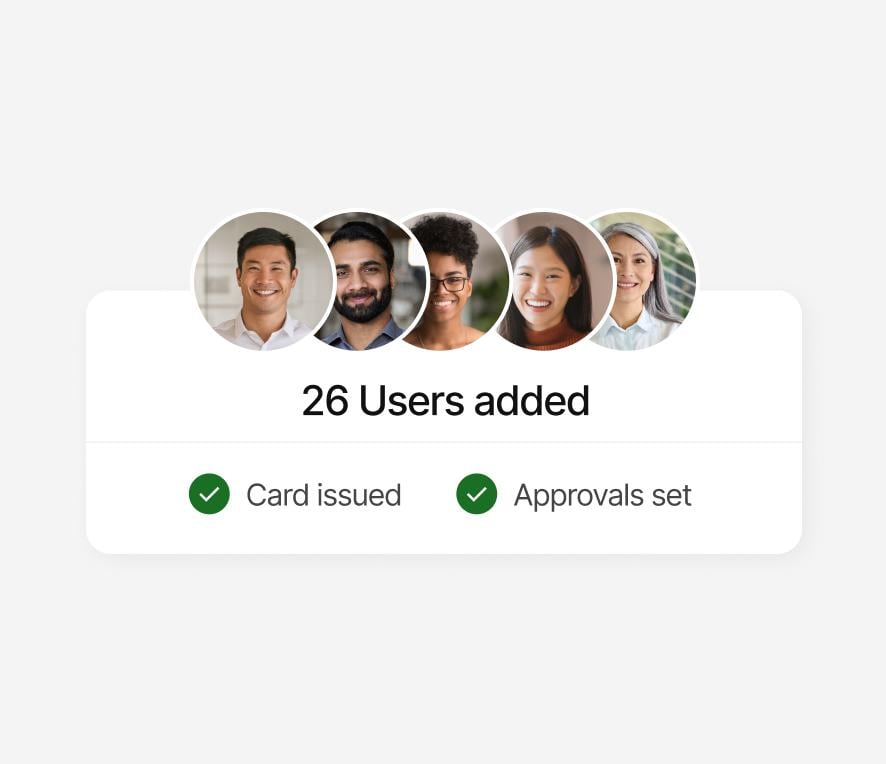Click the word "added" in the heading

pyautogui.click(x=532, y=401)
